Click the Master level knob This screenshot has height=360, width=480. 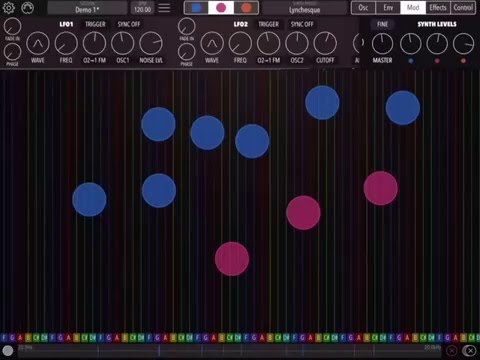[382, 43]
